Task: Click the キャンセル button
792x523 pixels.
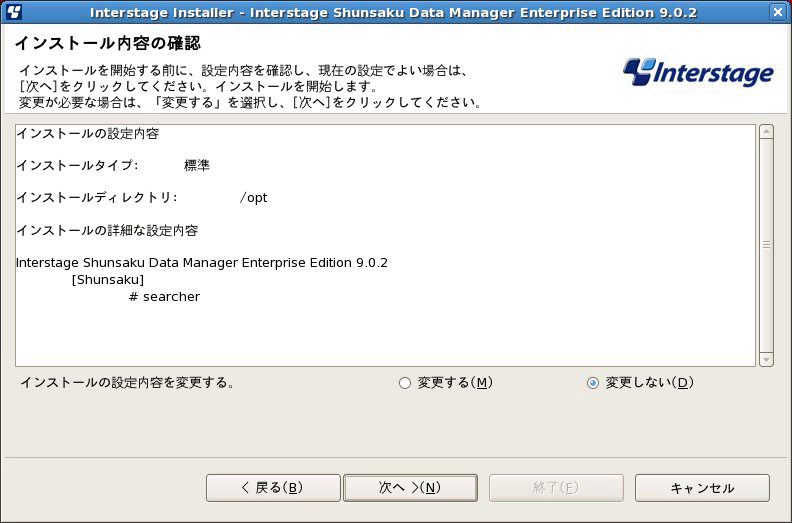Action: coord(702,488)
